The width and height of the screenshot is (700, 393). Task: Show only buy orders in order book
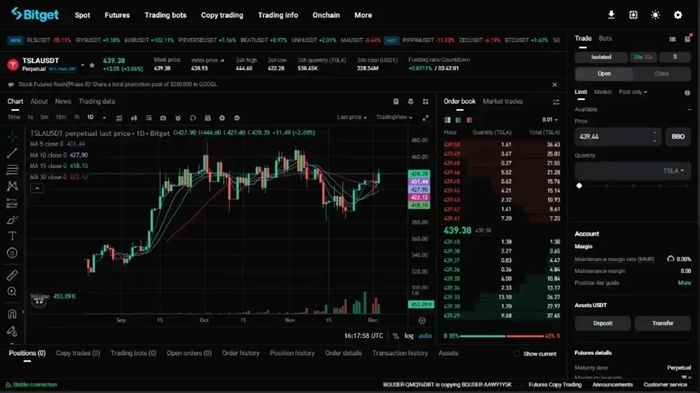pyautogui.click(x=458, y=120)
